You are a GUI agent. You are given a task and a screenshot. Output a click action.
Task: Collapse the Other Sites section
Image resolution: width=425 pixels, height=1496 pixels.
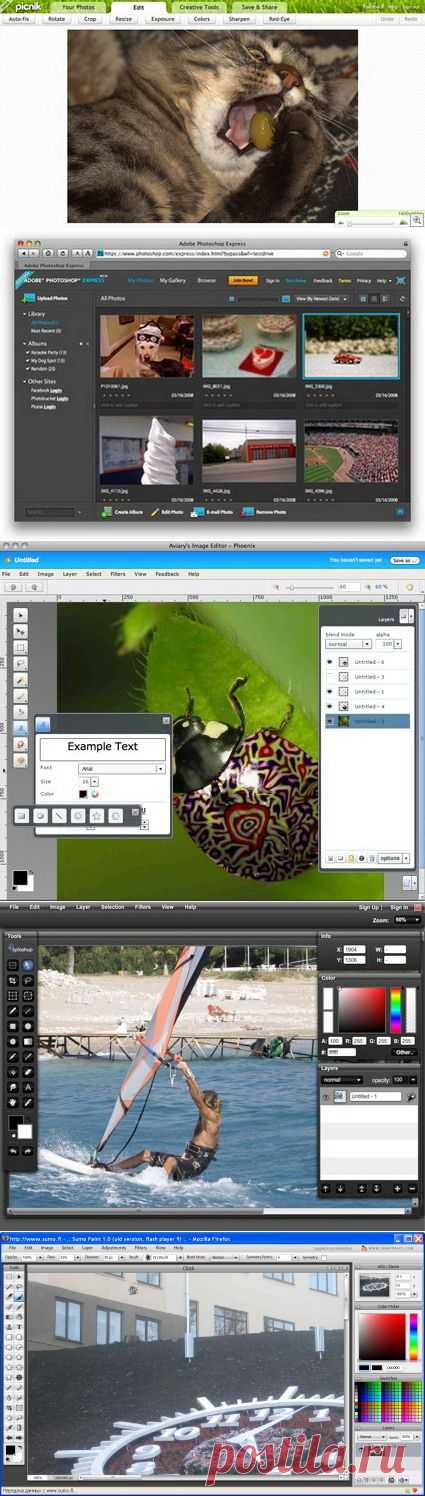click(27, 381)
